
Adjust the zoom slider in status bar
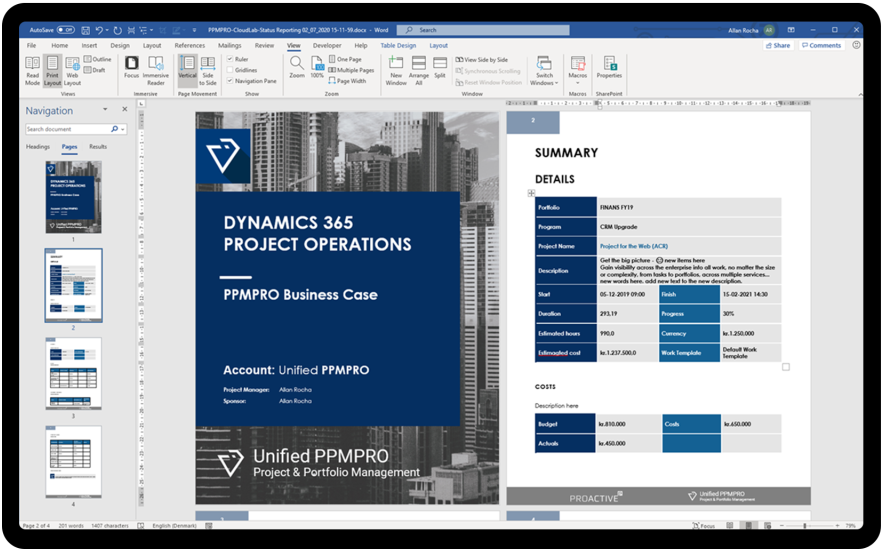pyautogui.click(x=804, y=525)
